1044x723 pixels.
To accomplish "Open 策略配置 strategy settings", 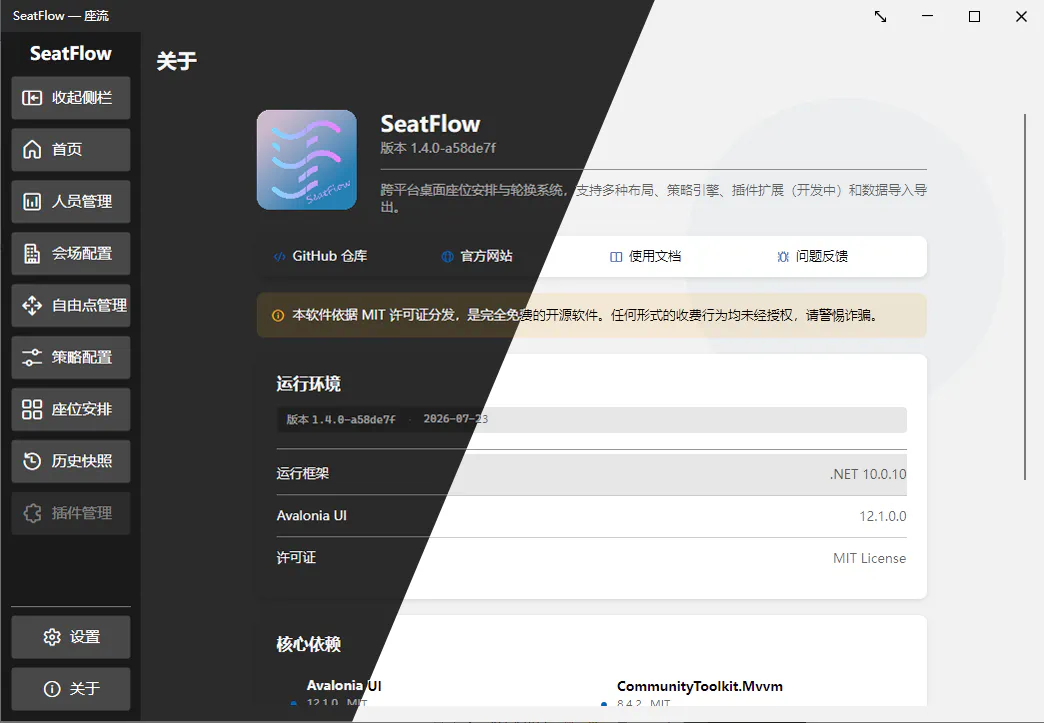I will (71, 358).
